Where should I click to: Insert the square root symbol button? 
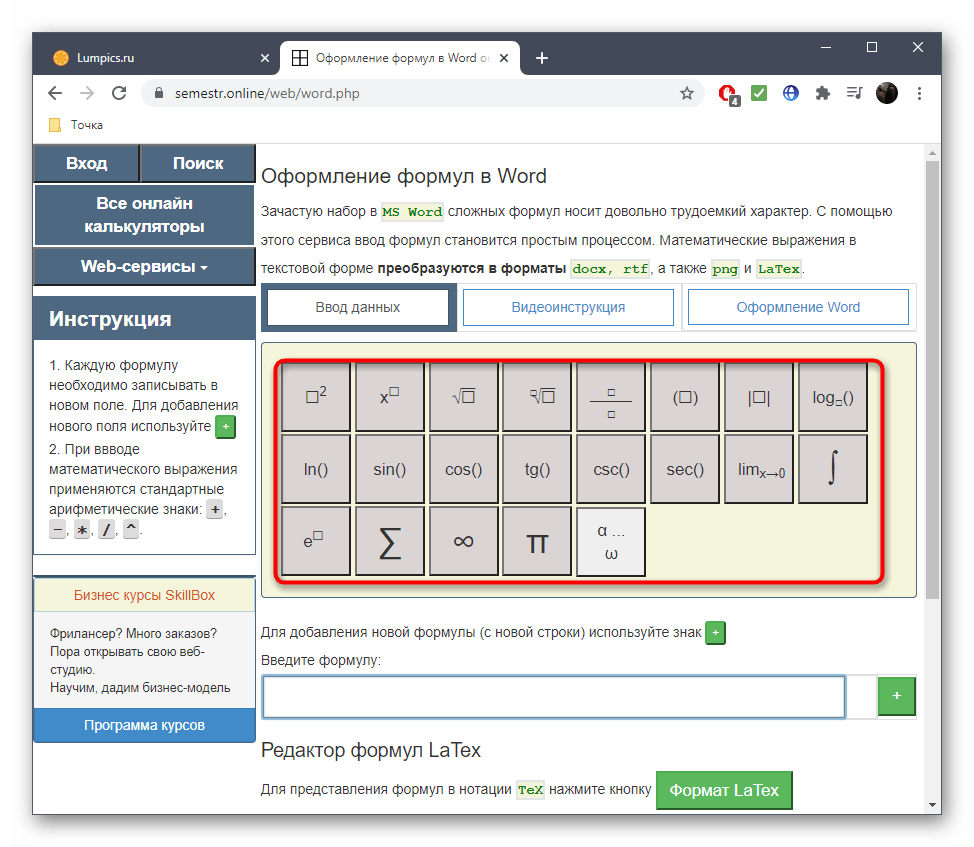pyautogui.click(x=463, y=397)
